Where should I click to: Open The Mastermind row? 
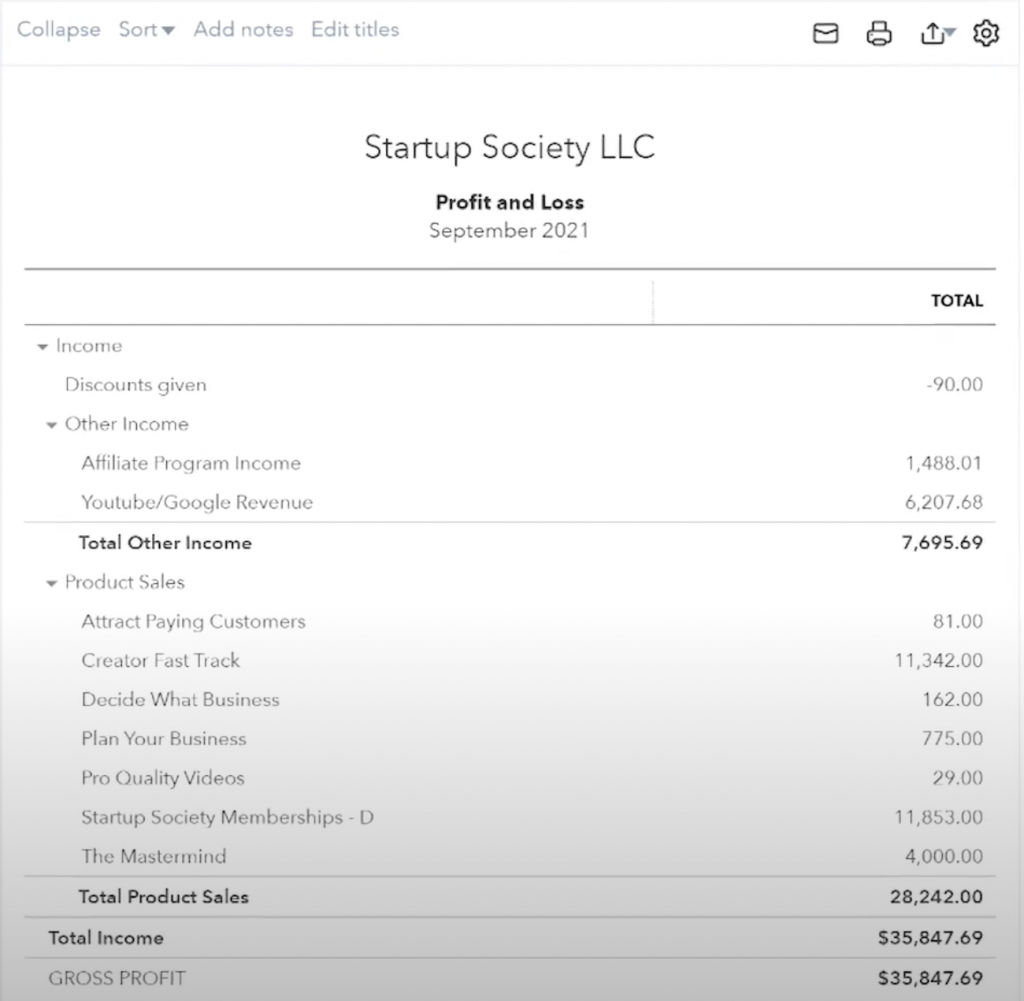(x=153, y=856)
